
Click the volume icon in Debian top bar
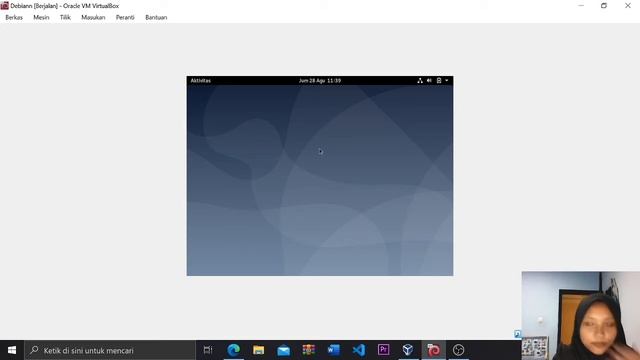pos(429,80)
